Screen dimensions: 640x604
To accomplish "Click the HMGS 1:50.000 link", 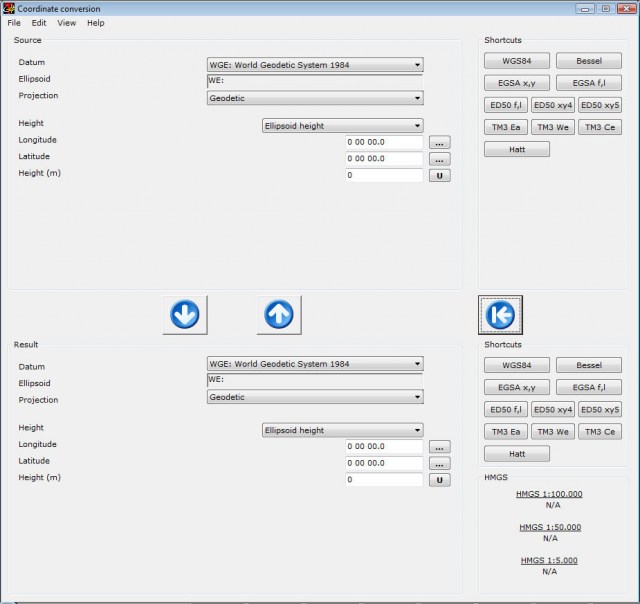I will 549,527.
